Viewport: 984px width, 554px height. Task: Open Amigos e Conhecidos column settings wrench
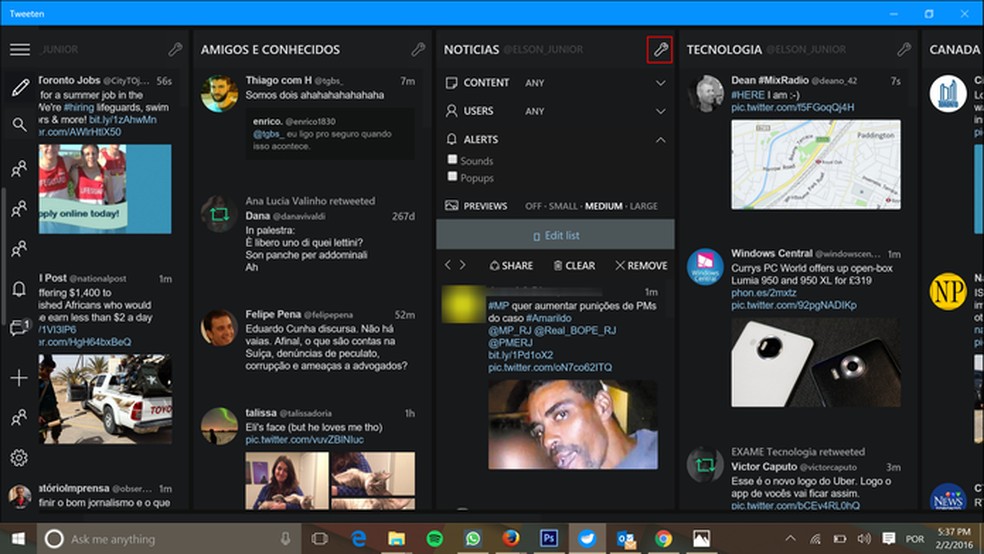tap(418, 49)
